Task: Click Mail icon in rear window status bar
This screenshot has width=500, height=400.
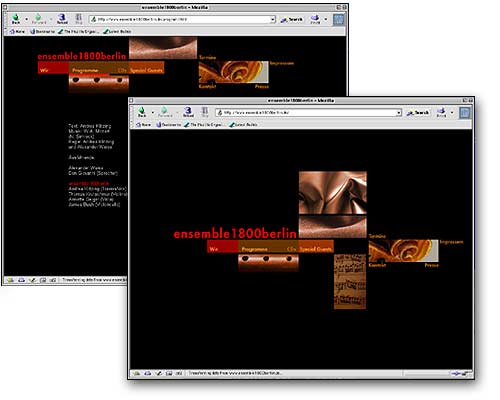Action: [21, 280]
